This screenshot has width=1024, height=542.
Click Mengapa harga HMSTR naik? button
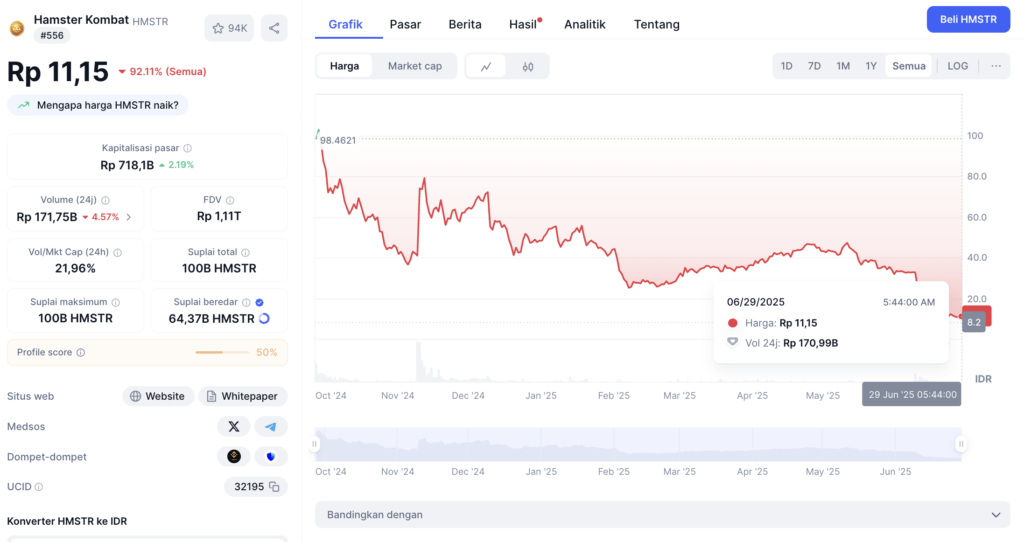pyautogui.click(x=98, y=105)
